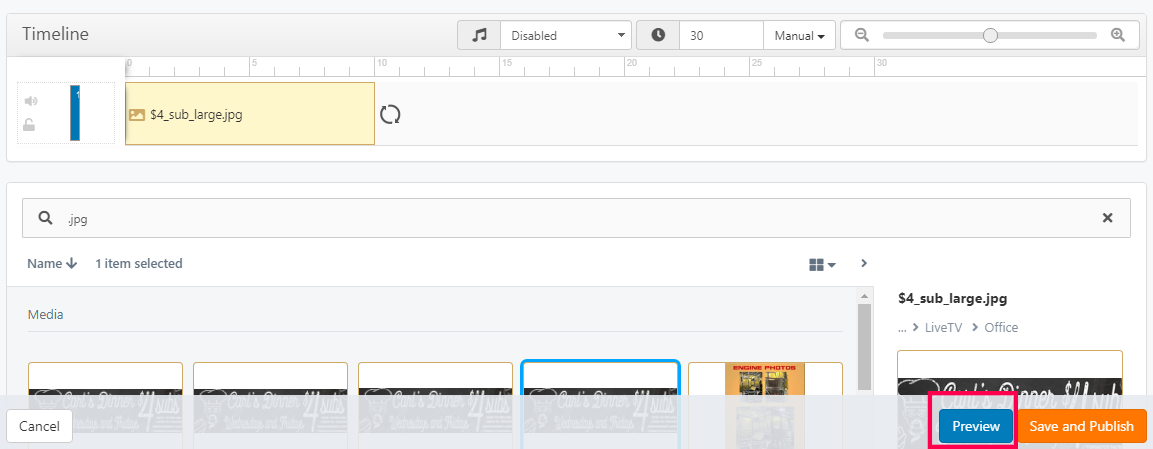This screenshot has height=449, width=1153.
Task: Select the $4_sub_large.jpg timeline clip
Action: 250,114
